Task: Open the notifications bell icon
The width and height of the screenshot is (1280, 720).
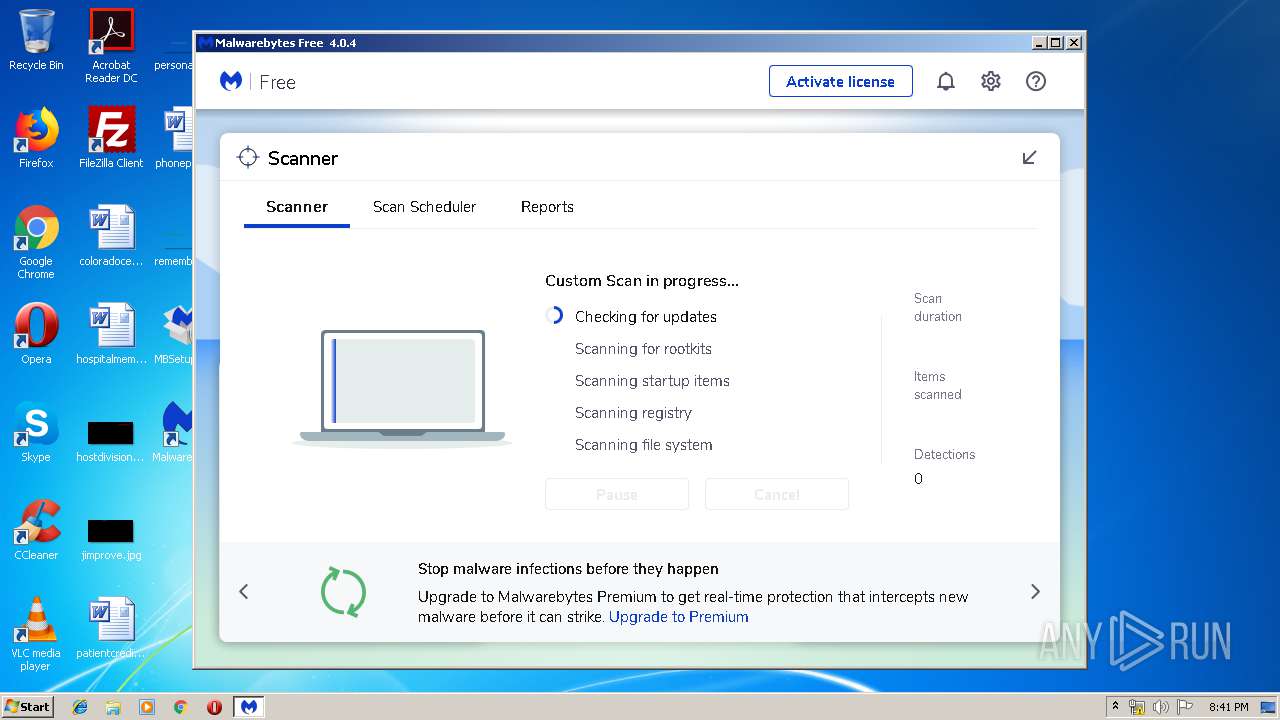Action: [945, 82]
